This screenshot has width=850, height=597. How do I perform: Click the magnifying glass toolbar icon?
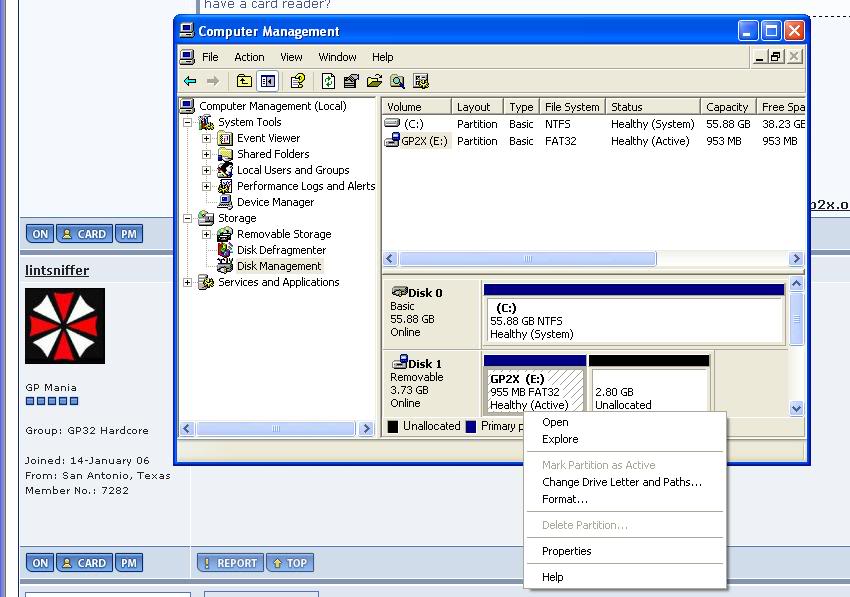397,82
